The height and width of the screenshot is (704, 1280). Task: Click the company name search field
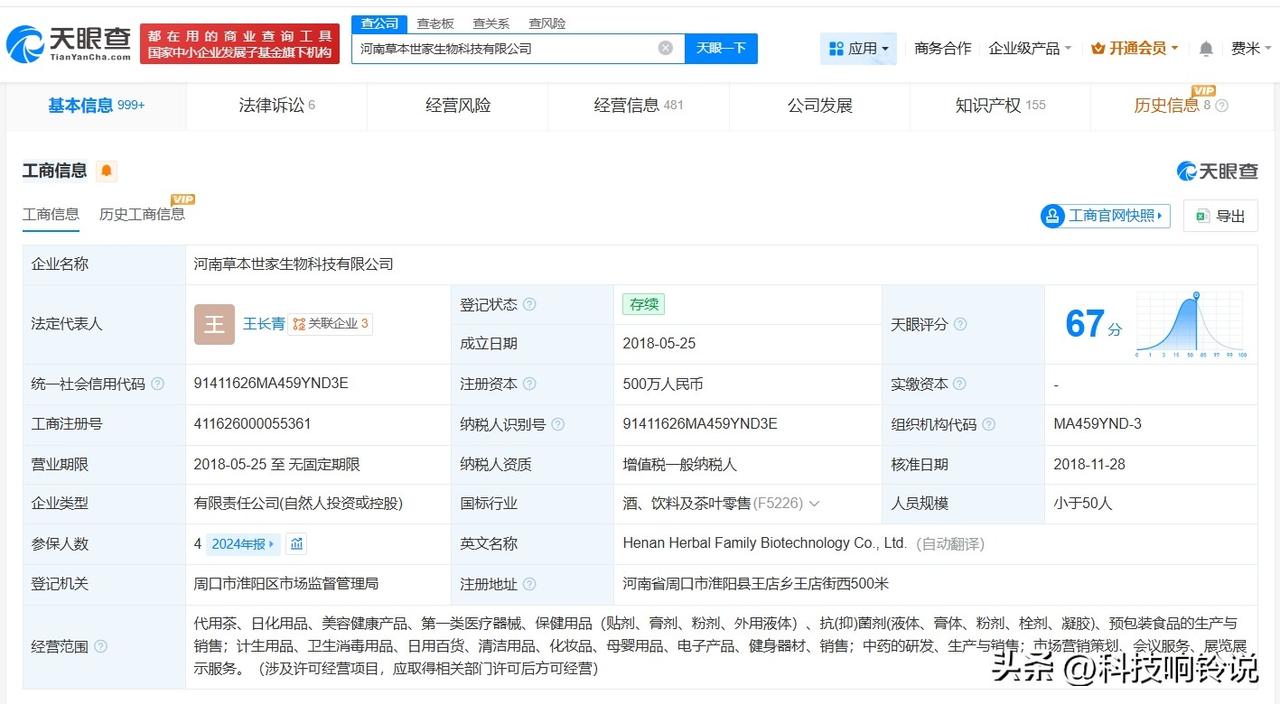(x=505, y=48)
